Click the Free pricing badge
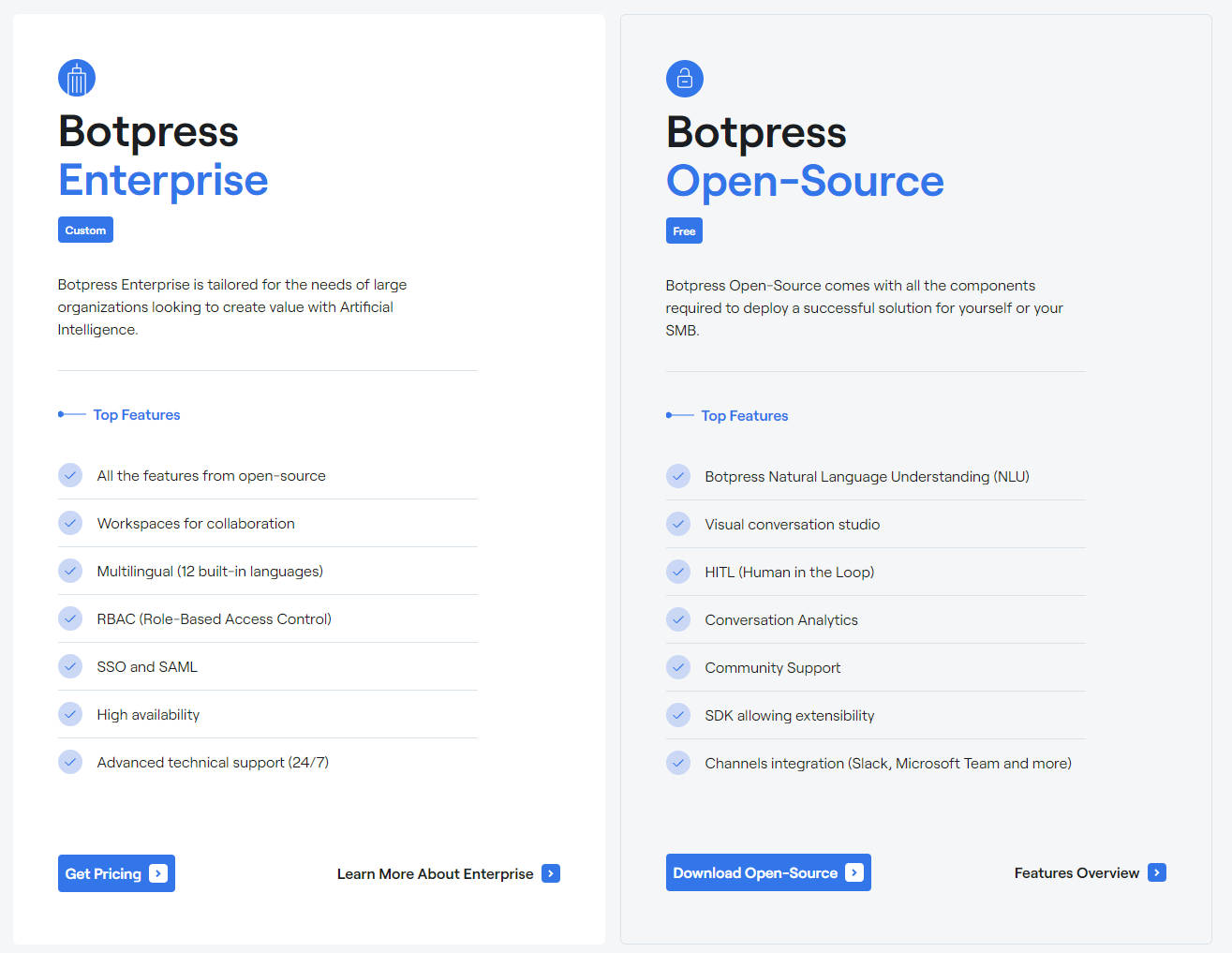The width and height of the screenshot is (1232, 953). 684,230
